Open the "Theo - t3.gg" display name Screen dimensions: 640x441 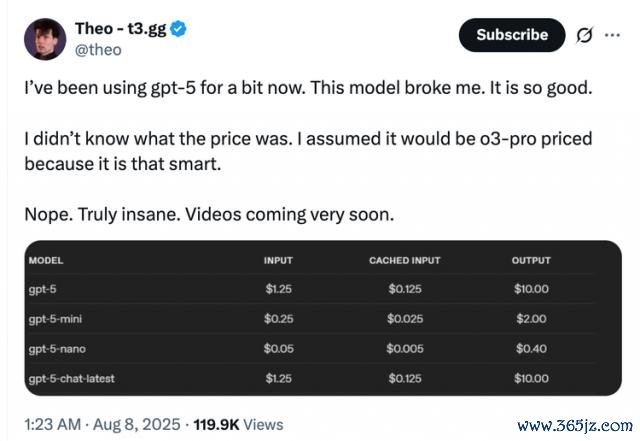[120, 29]
